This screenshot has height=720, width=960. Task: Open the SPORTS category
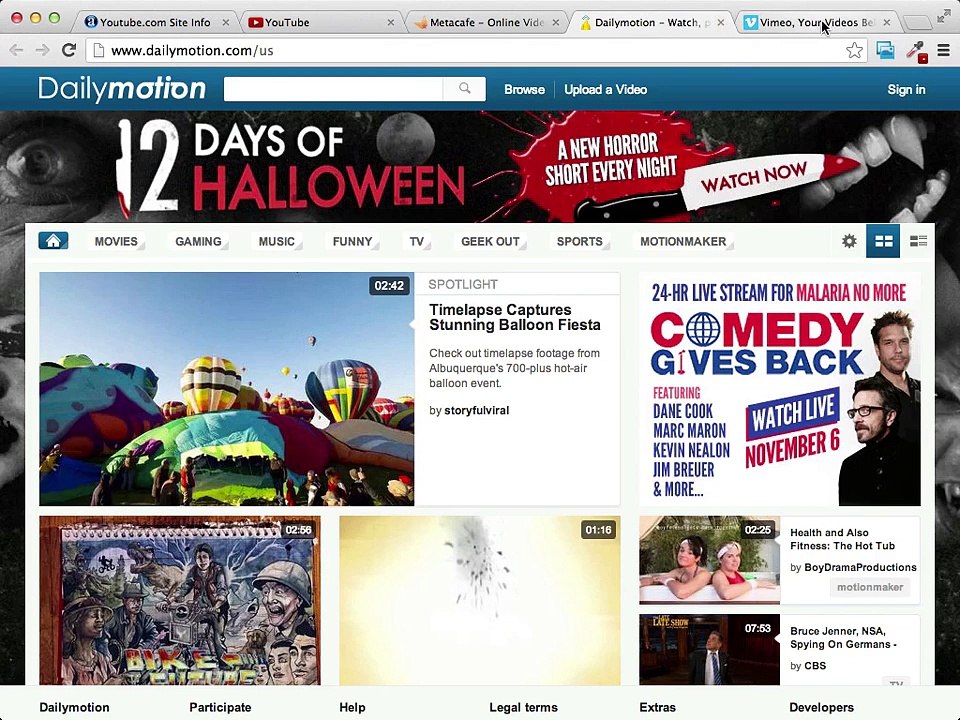coord(580,241)
